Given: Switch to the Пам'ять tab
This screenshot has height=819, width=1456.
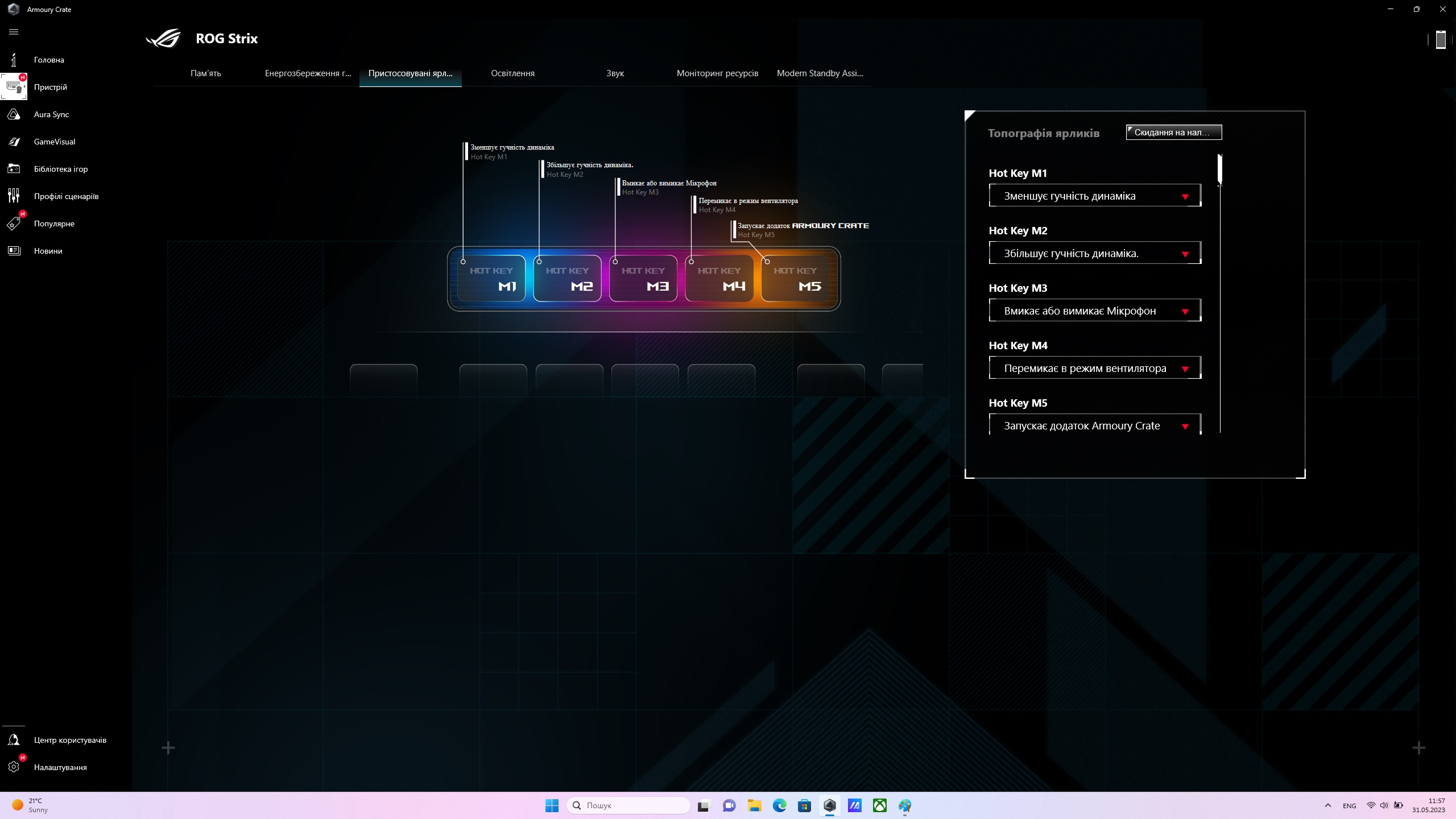Looking at the screenshot, I should [x=206, y=73].
